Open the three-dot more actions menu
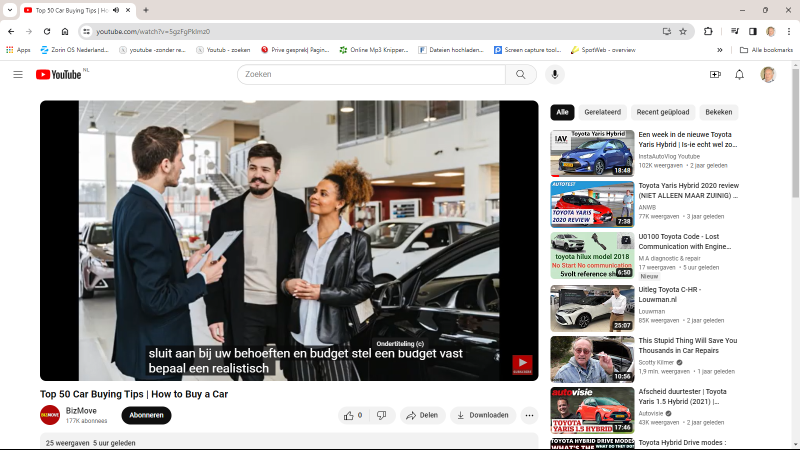 [530, 415]
